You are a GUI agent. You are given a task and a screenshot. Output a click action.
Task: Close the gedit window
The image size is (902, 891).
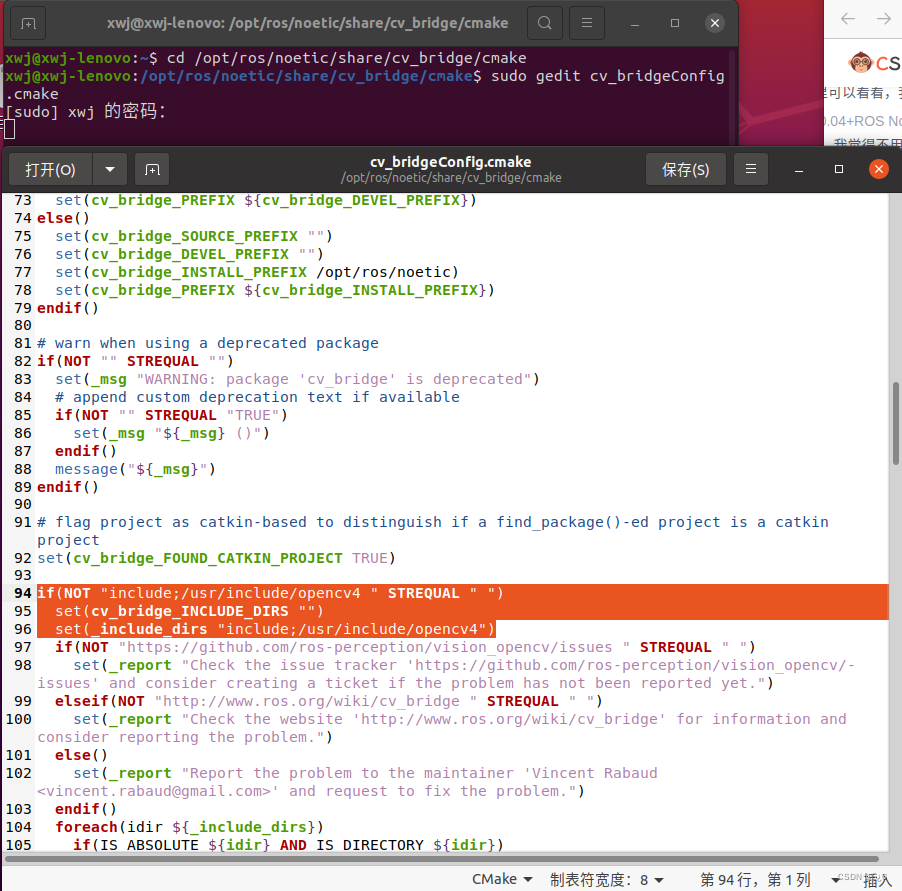click(x=878, y=169)
